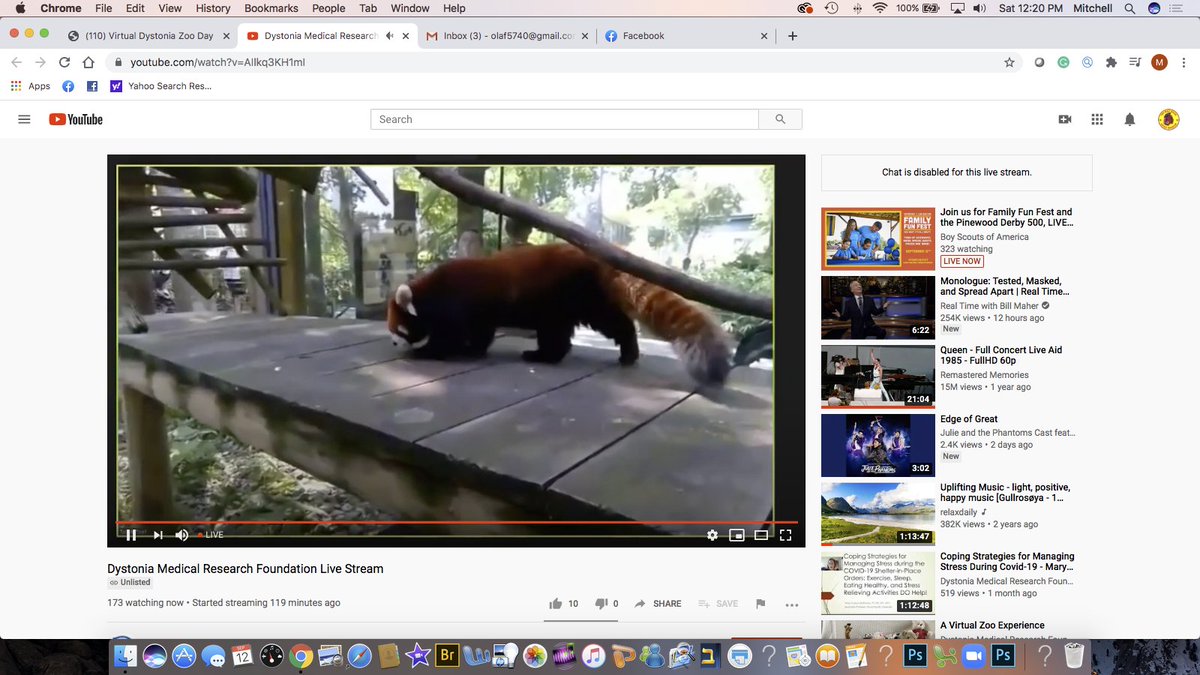
Task: Open Apps bookmarks shortcut
Action: point(30,86)
